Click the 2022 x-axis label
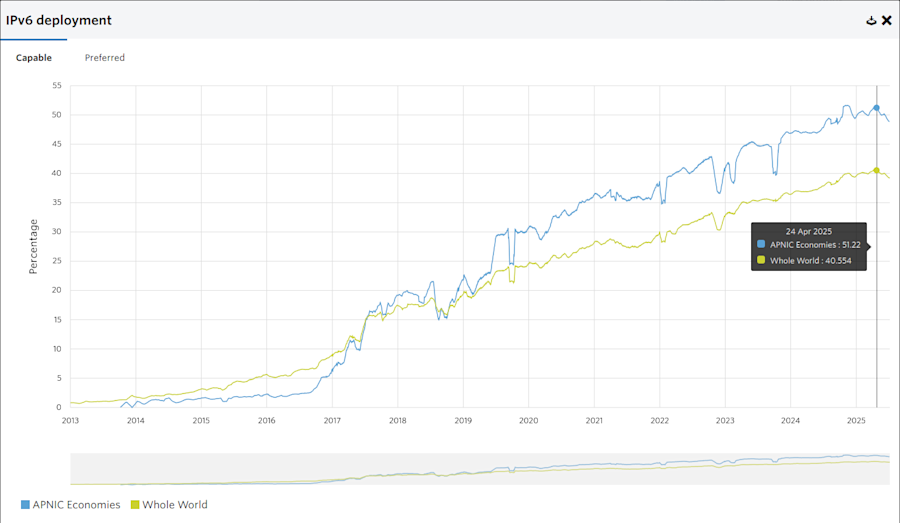Image resolution: width=900 pixels, height=523 pixels. [x=660, y=420]
